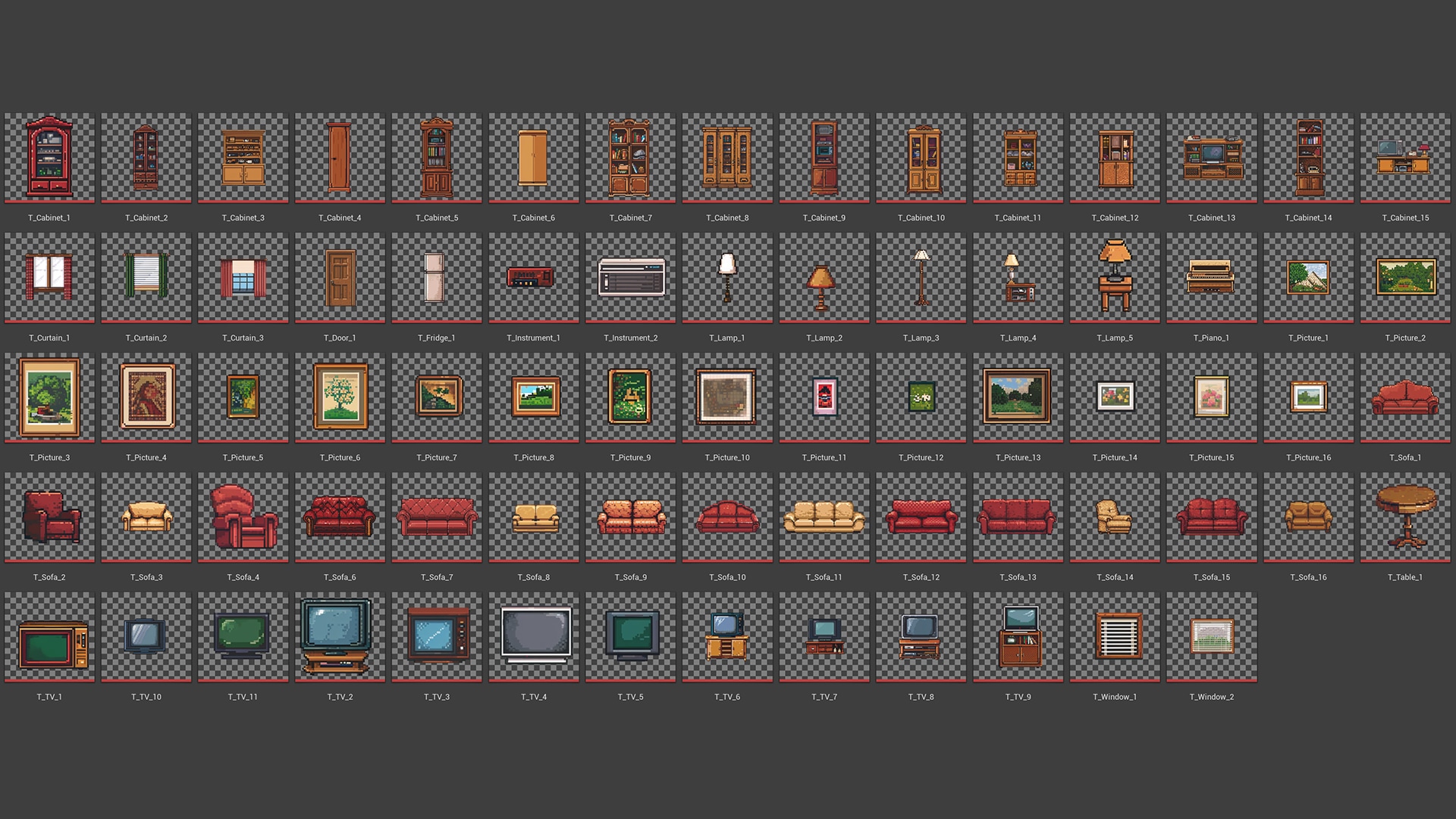The image size is (1456, 819).
Task: Open the T_Sofa_11 cream couch sprite
Action: (x=824, y=516)
